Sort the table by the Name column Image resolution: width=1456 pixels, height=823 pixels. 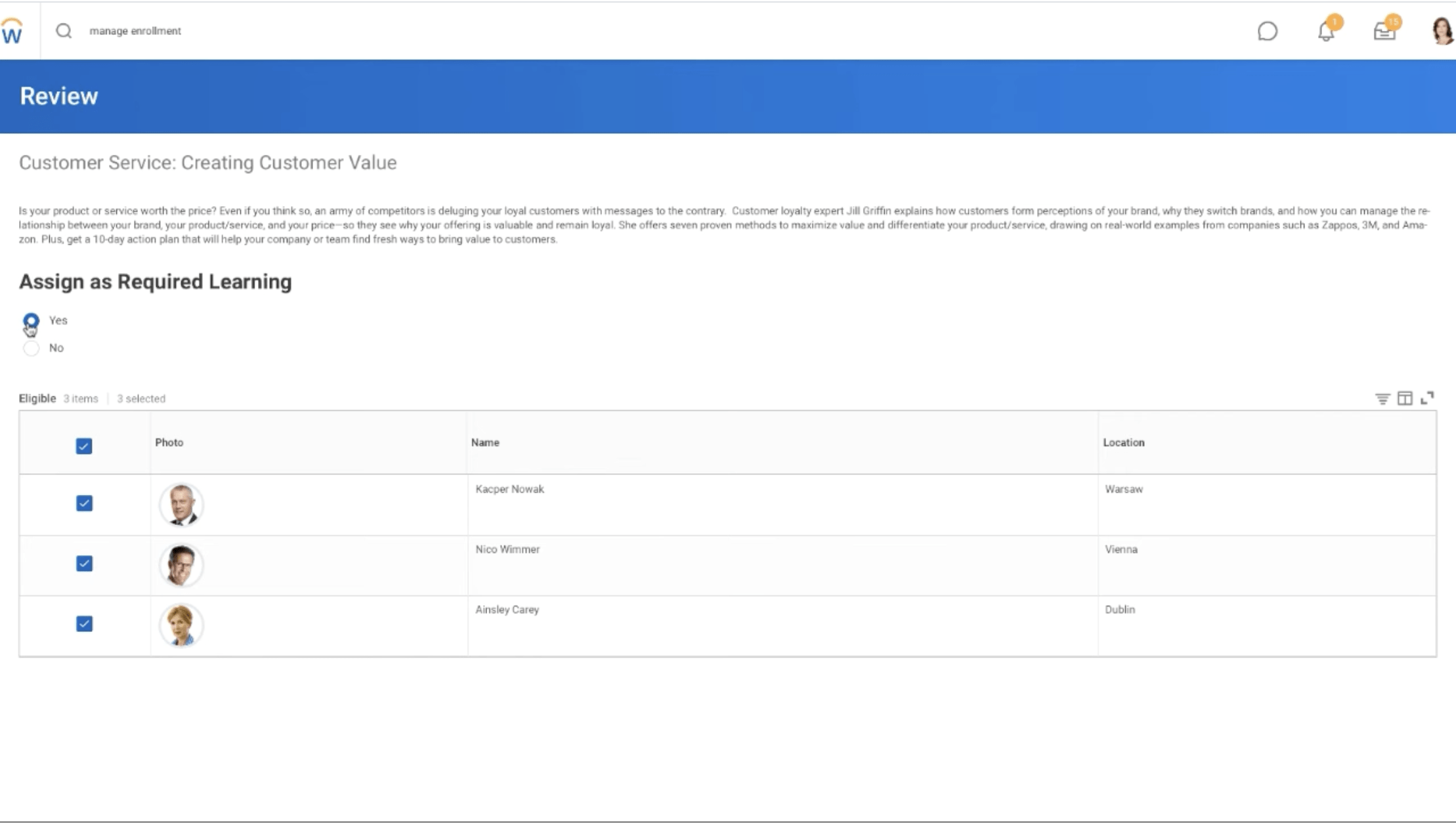[x=485, y=442]
